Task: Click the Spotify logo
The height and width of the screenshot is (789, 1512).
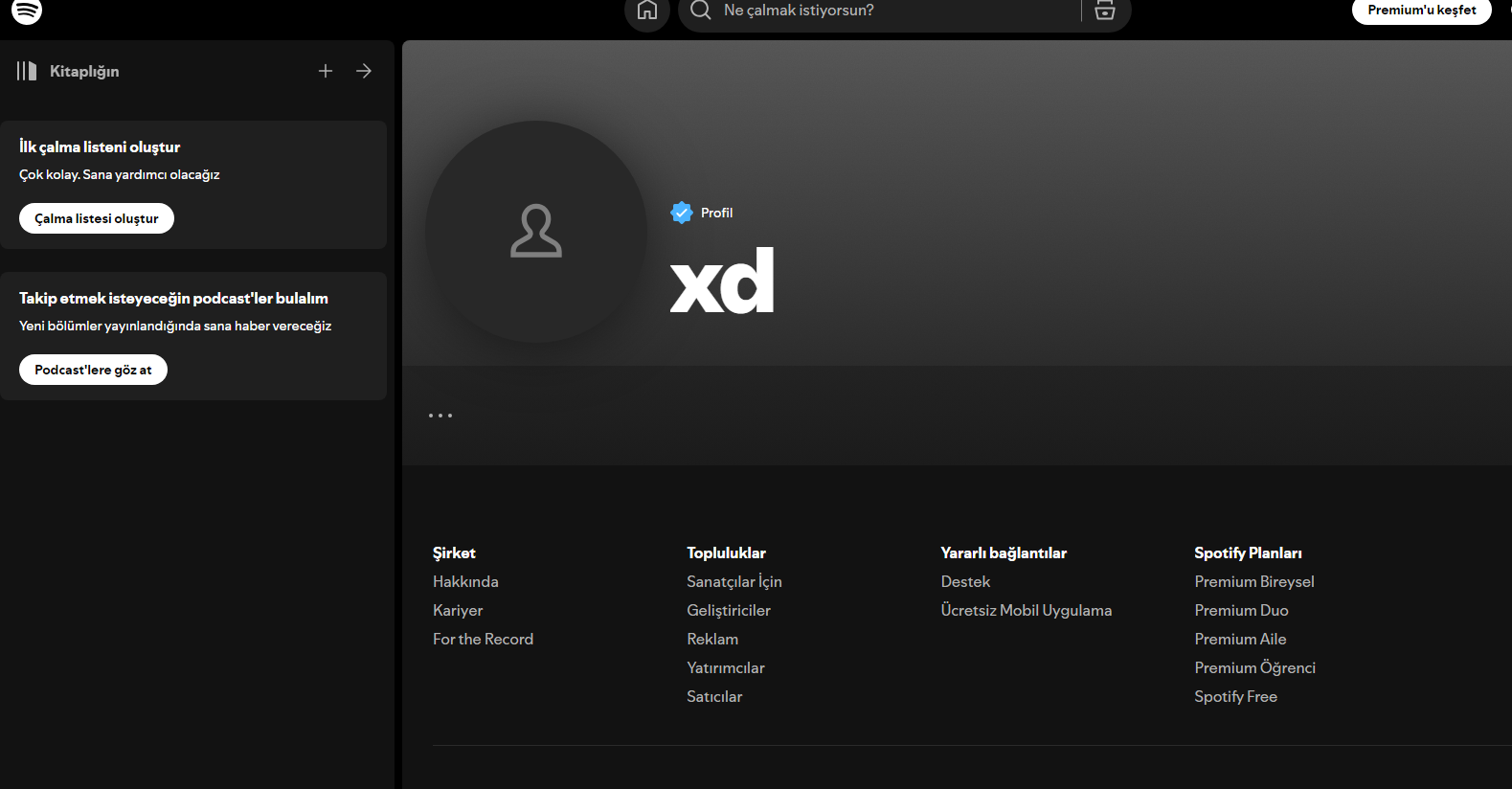Action: 27,11
